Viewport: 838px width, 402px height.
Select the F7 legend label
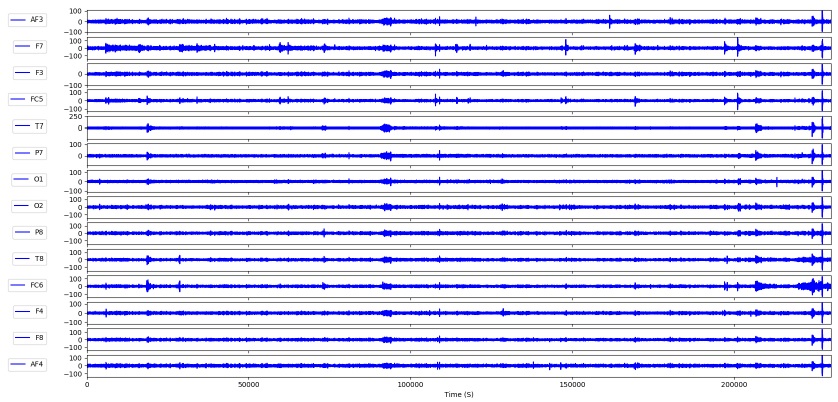30,46
